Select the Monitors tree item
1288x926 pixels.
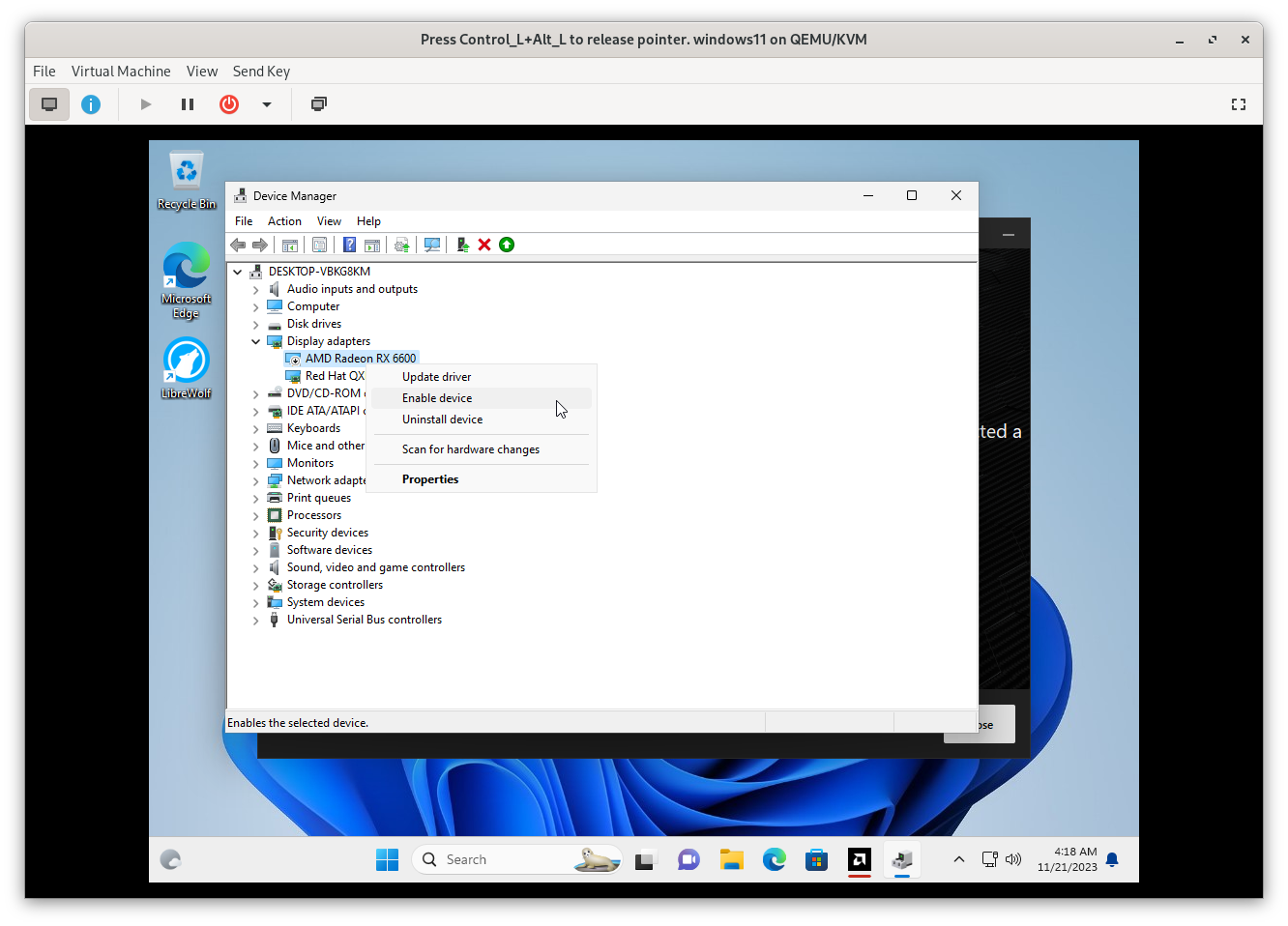[310, 463]
